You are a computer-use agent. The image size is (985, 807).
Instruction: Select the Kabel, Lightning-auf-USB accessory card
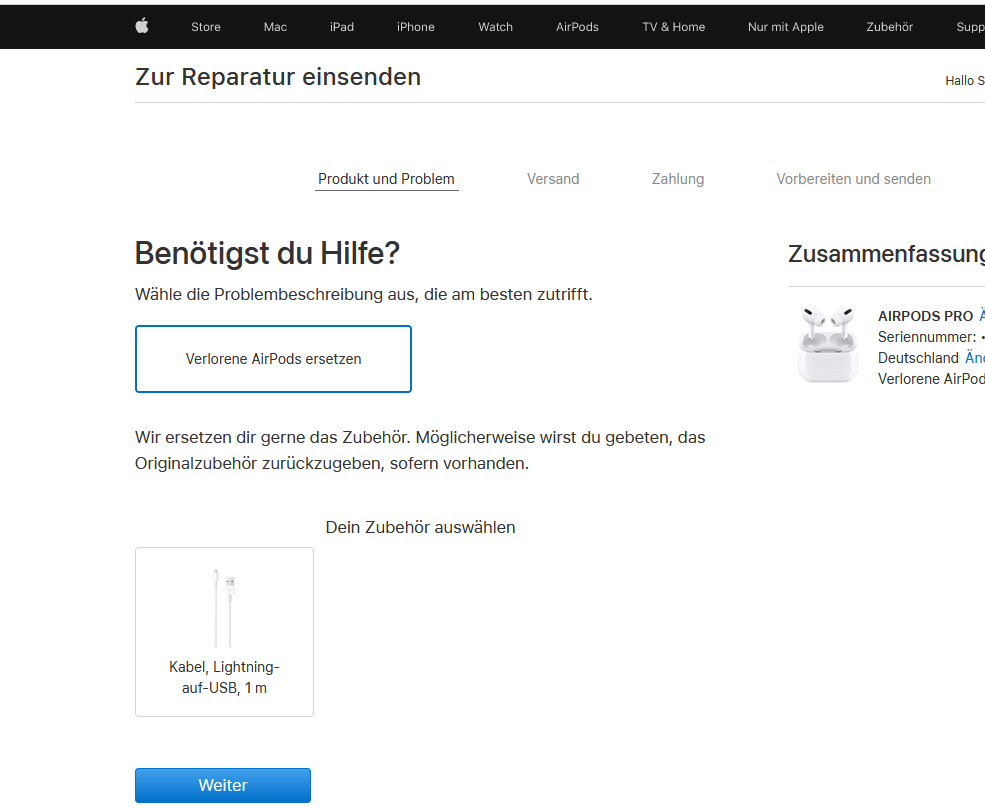click(x=224, y=632)
